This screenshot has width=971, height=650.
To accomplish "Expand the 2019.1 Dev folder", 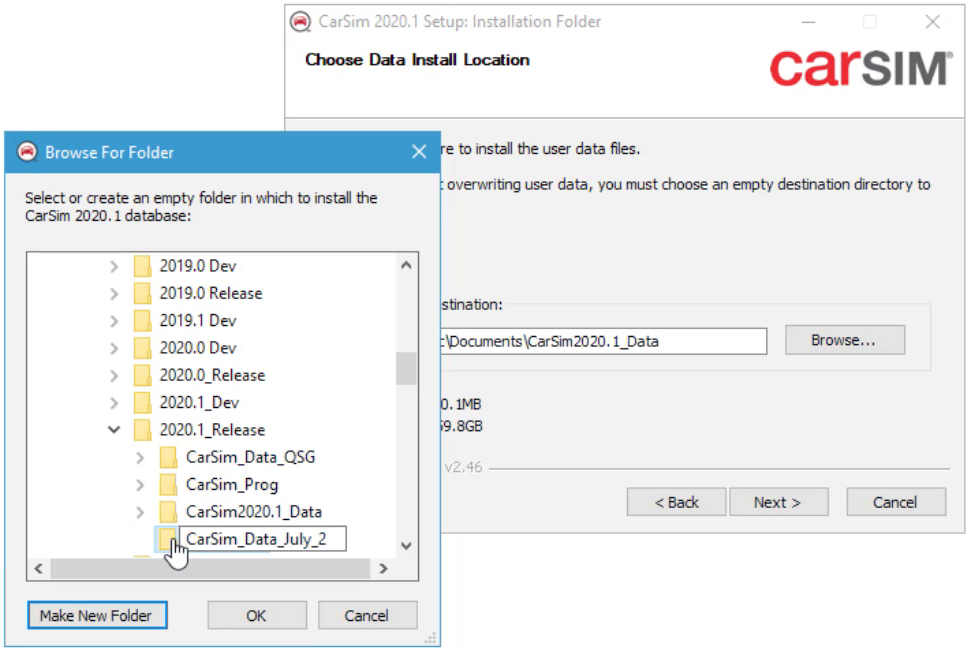I will click(114, 321).
